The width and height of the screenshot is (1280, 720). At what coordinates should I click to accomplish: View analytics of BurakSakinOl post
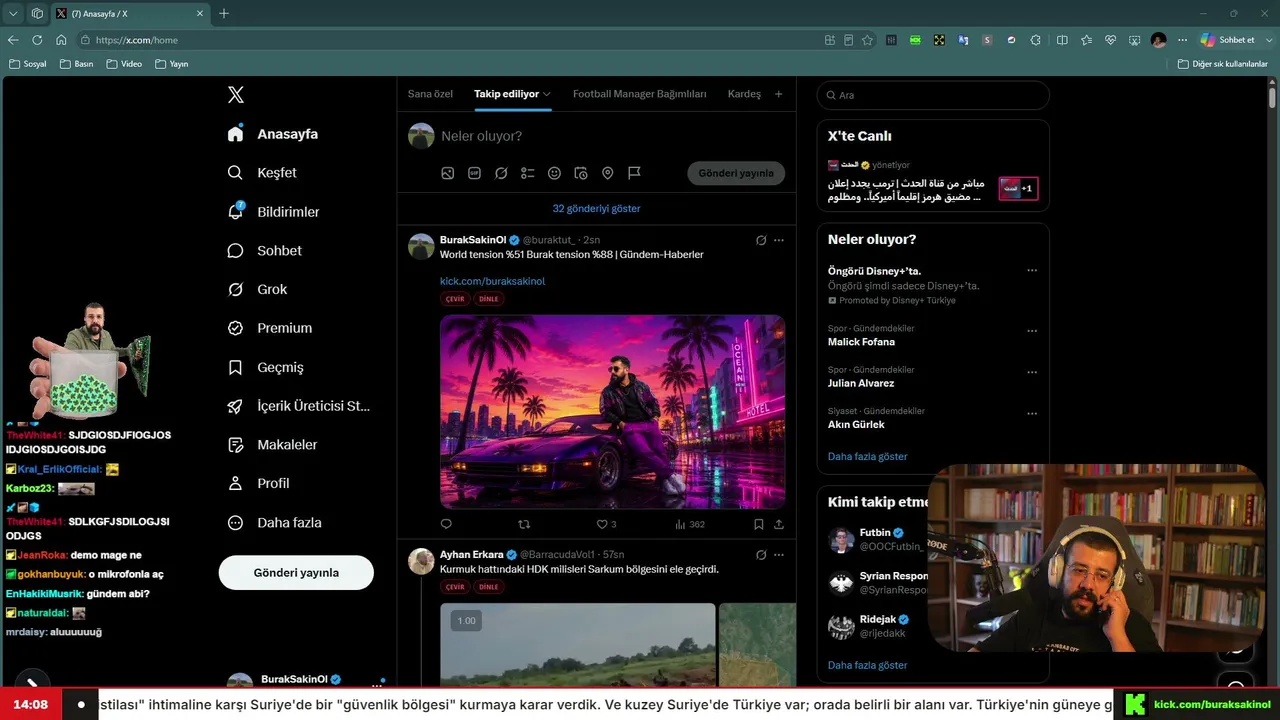pyautogui.click(x=690, y=524)
